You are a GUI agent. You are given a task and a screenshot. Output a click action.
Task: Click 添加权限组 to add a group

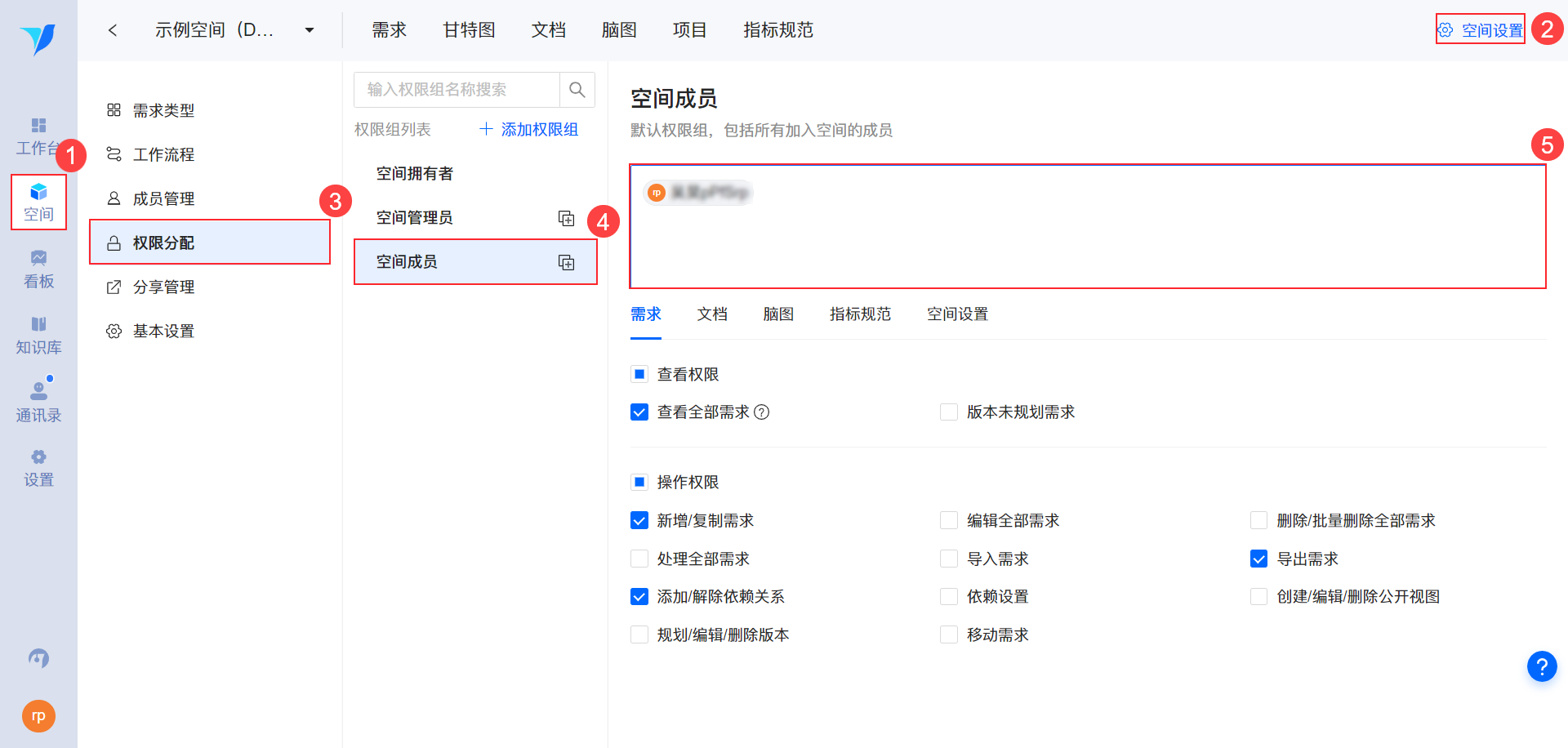click(529, 130)
